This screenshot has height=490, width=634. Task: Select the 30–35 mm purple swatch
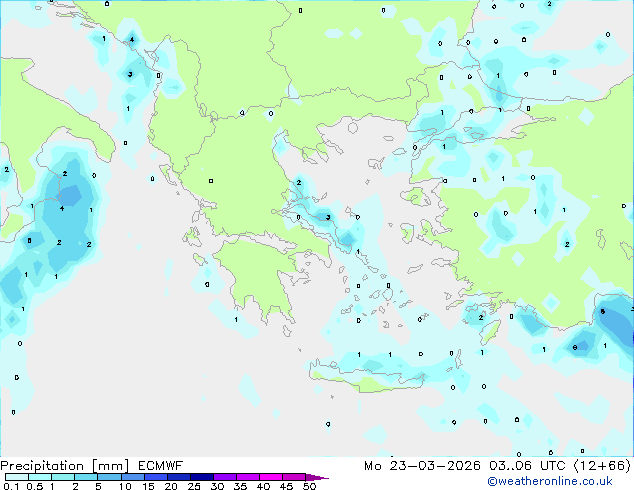pyautogui.click(x=225, y=477)
